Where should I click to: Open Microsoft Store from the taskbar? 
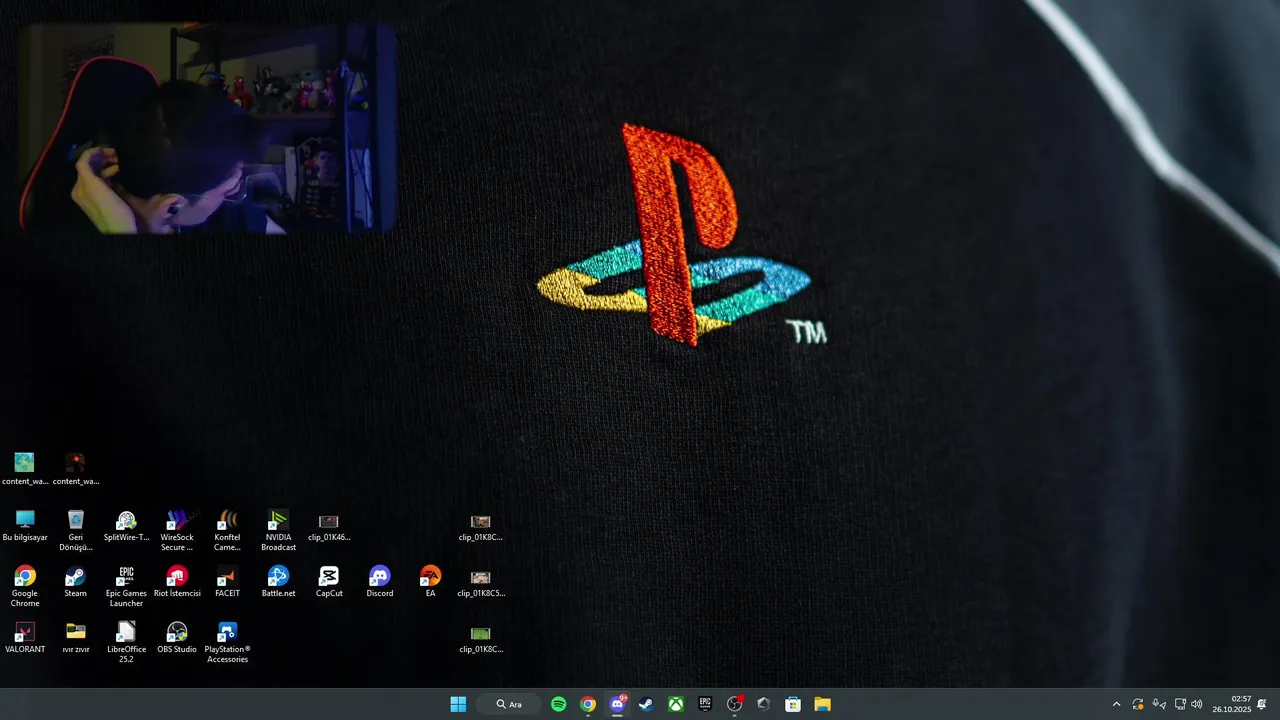click(x=793, y=704)
